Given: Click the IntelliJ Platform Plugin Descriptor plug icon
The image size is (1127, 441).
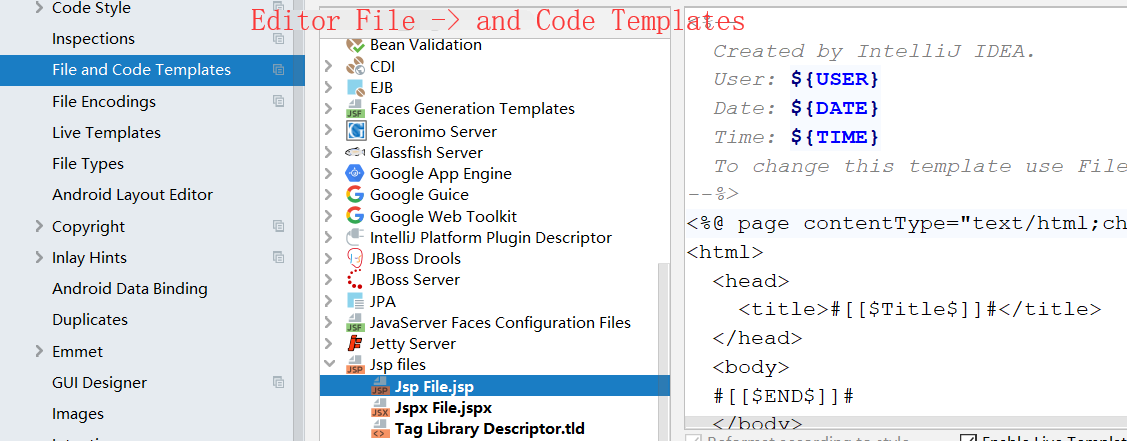Looking at the screenshot, I should [355, 237].
